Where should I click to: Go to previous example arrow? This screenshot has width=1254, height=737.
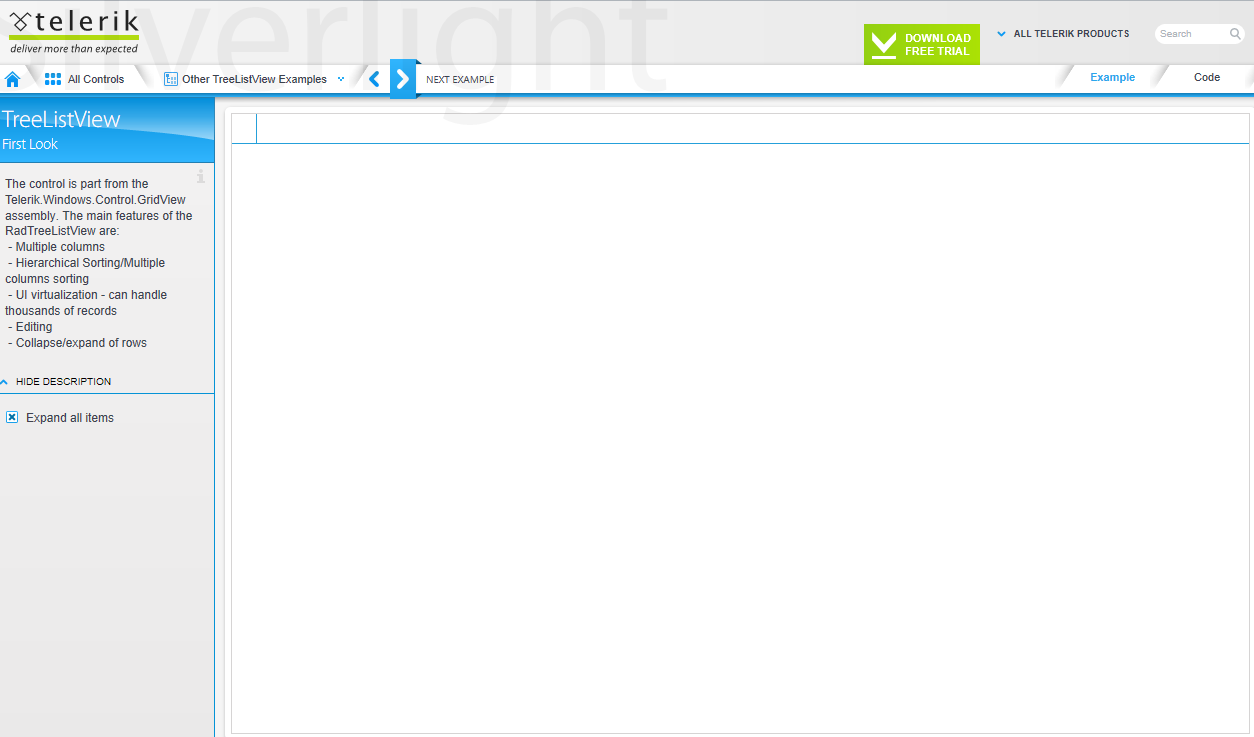[x=375, y=79]
